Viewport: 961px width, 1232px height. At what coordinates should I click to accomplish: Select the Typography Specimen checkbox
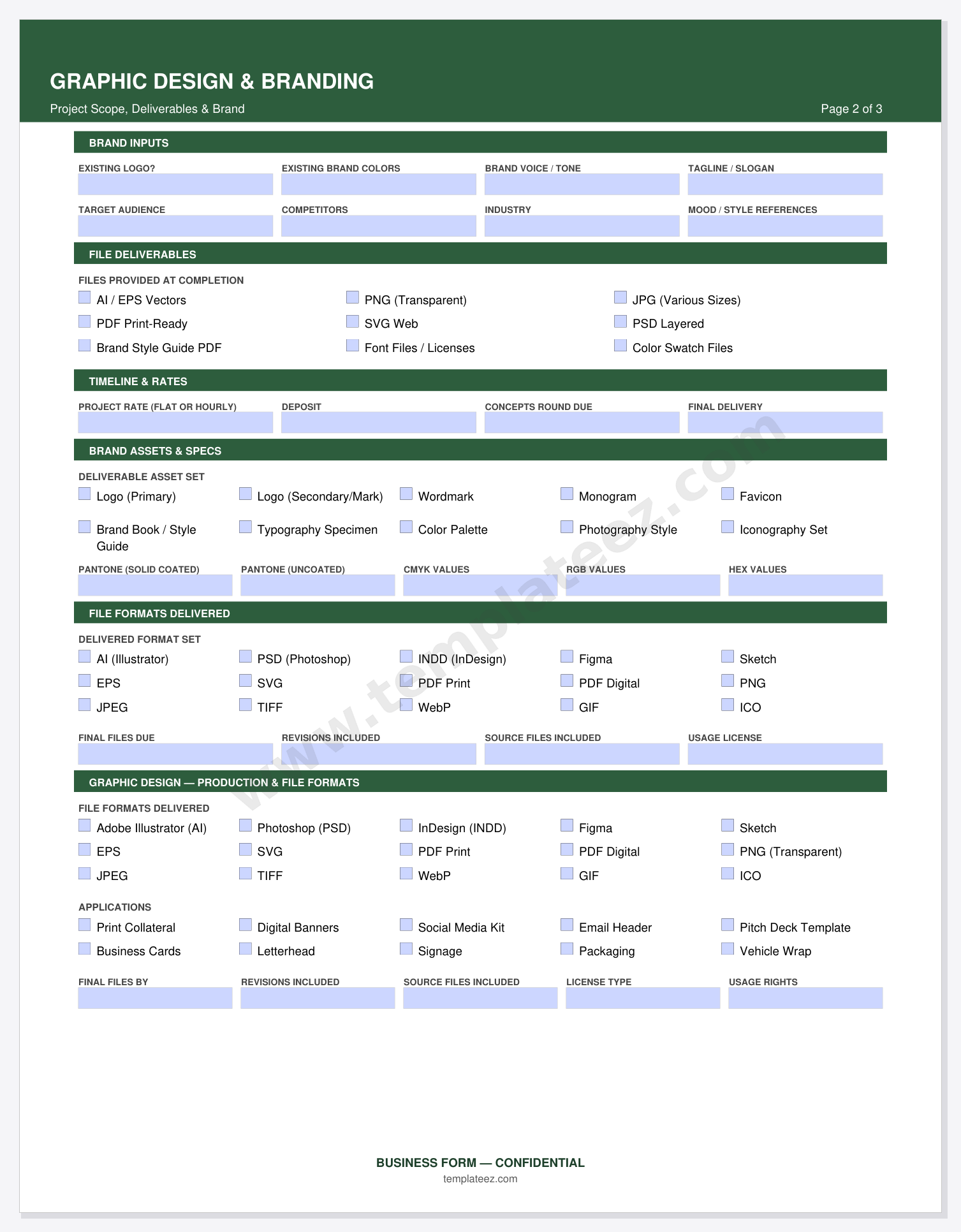246,527
